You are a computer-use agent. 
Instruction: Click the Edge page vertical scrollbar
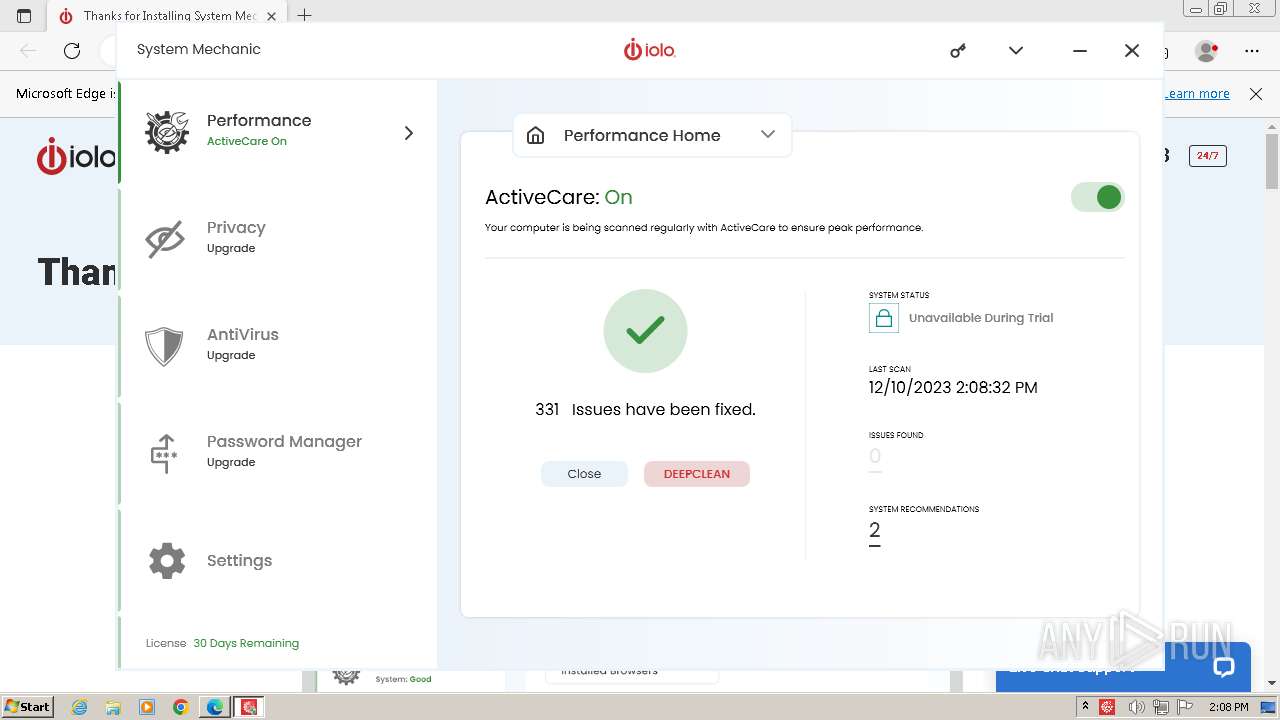[1272, 160]
